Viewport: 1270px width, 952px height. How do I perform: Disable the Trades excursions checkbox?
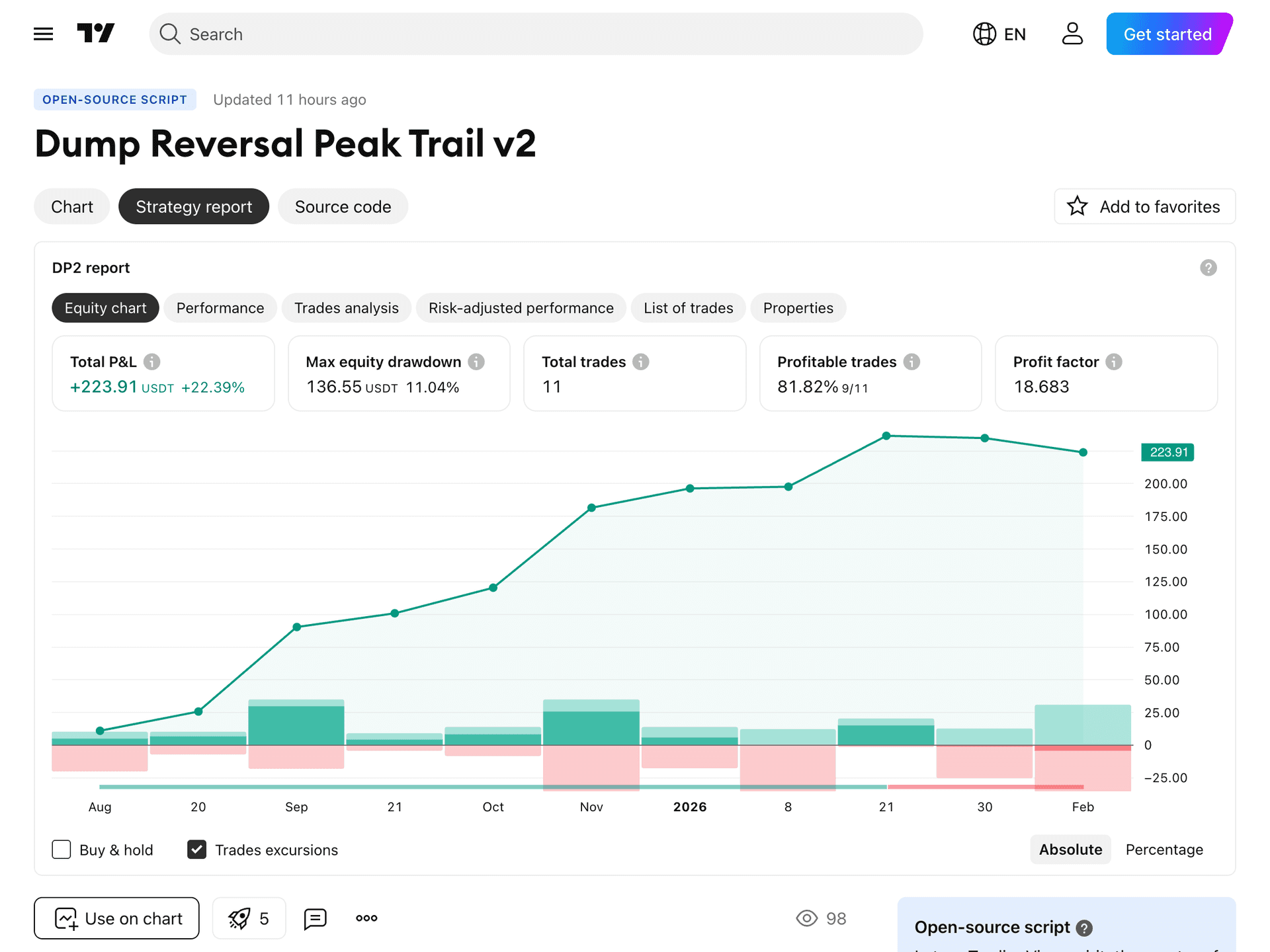196,850
